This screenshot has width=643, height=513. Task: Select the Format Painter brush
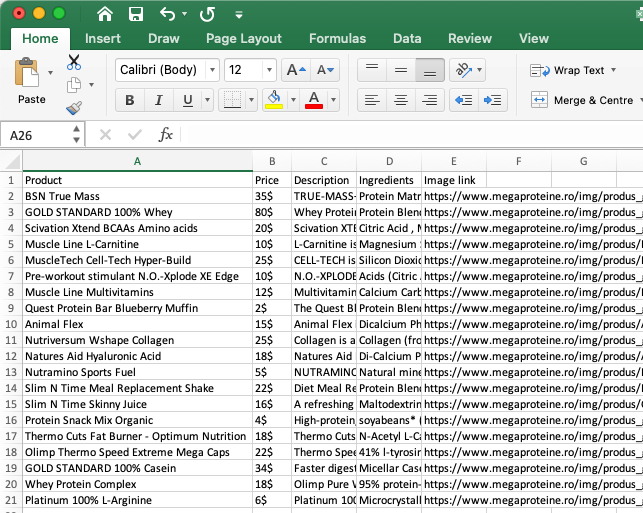pos(74,107)
